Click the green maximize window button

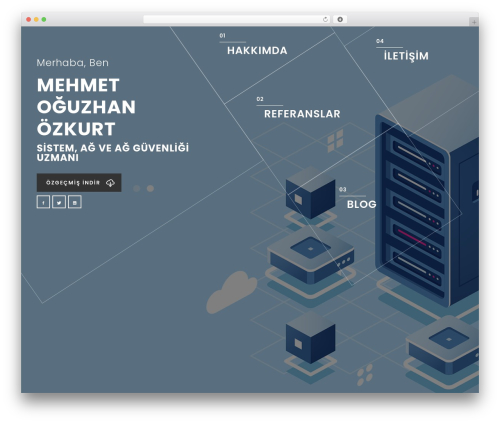(44, 20)
